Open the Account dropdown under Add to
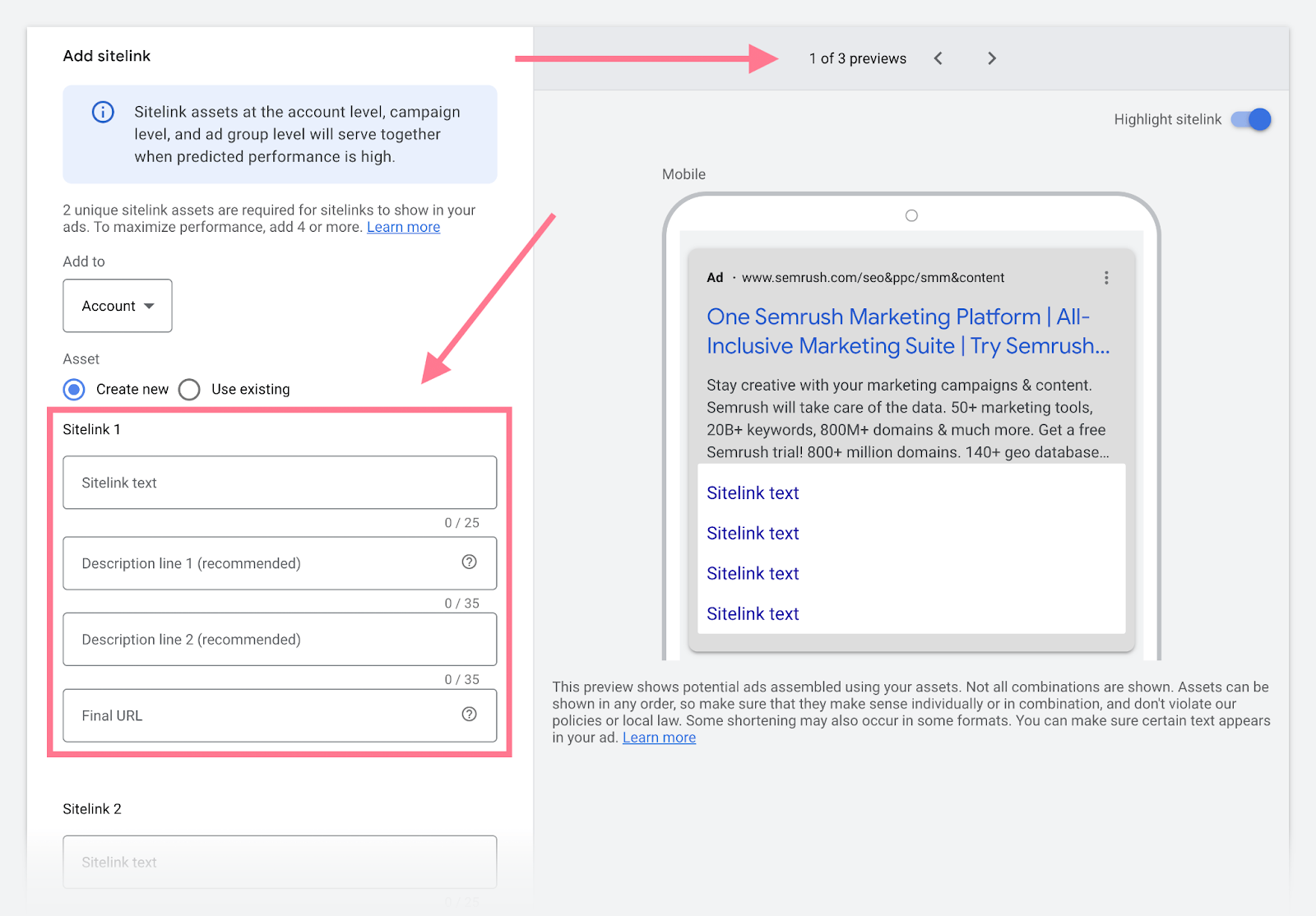This screenshot has height=916, width=1316. click(x=117, y=306)
